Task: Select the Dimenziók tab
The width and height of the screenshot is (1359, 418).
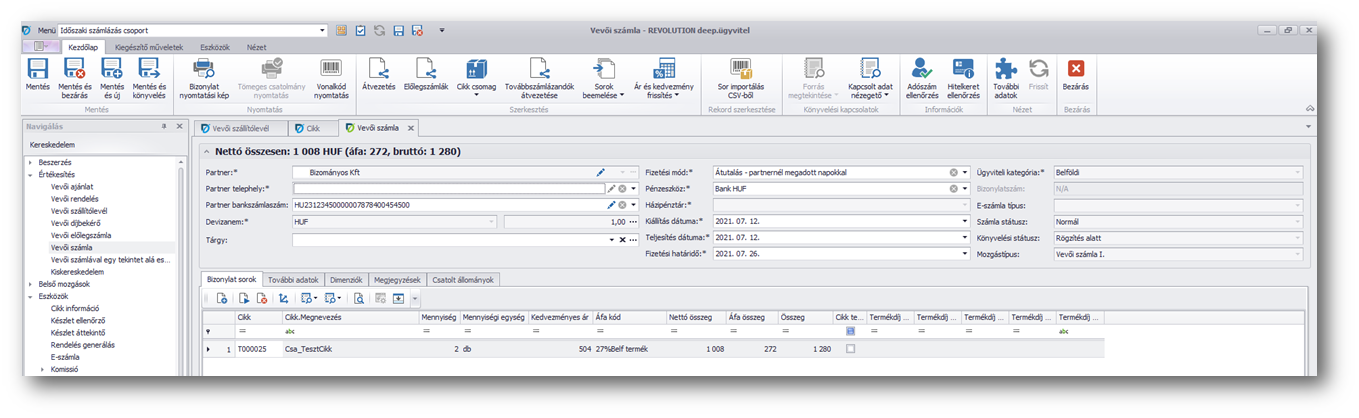Action: tap(344, 280)
